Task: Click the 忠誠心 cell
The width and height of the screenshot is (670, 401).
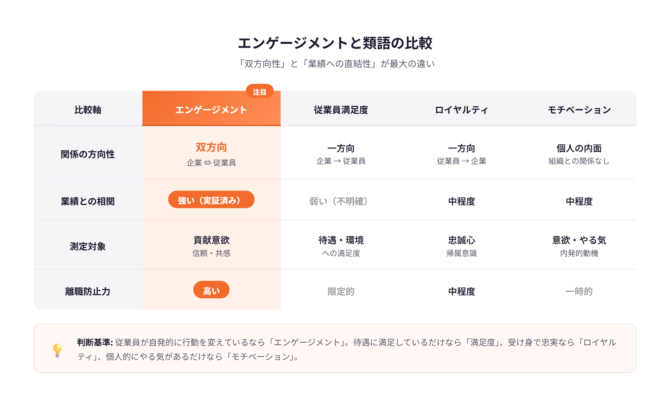Action: coord(461,240)
